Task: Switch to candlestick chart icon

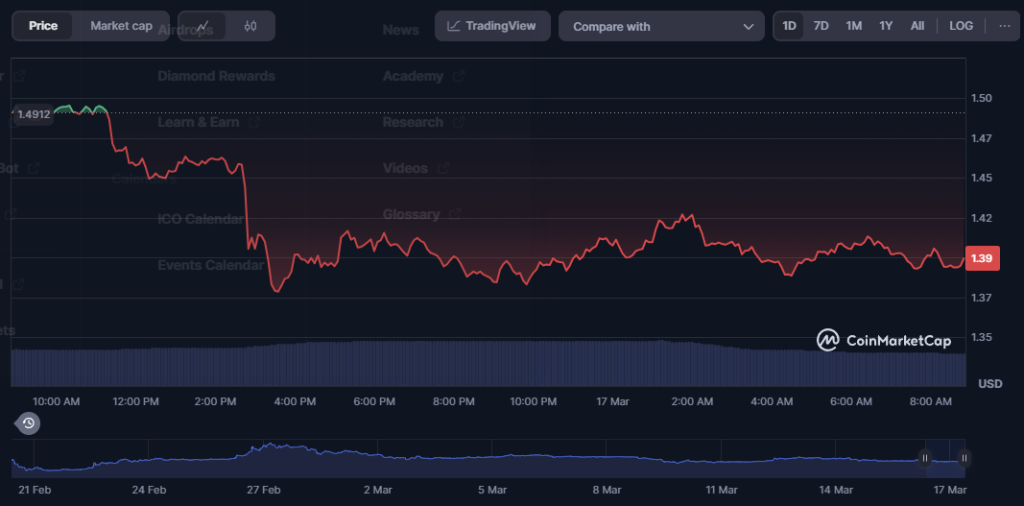Action: (250, 26)
